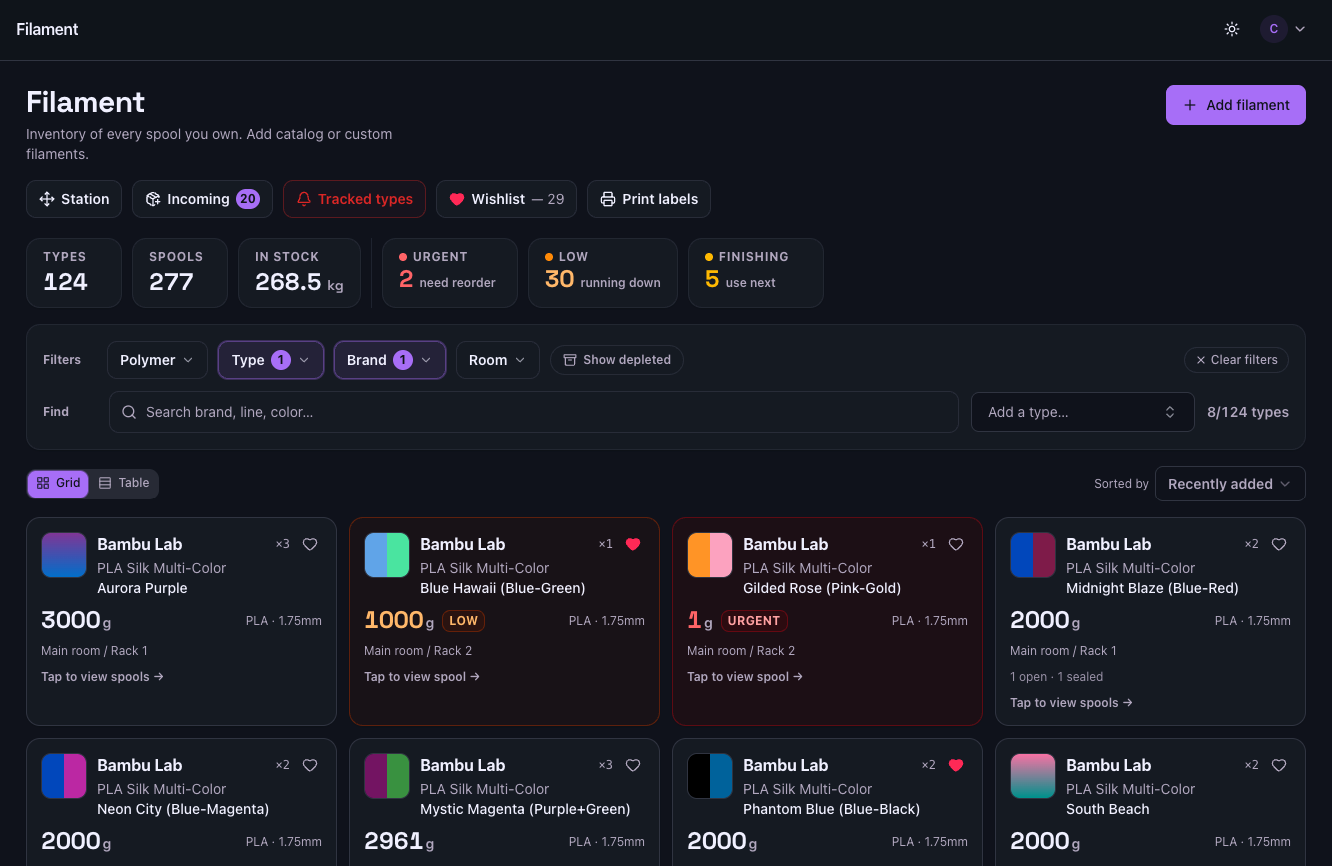Favorite Aurora Purple with heart icon
Screen dimensions: 1332x866
[x=310, y=544]
